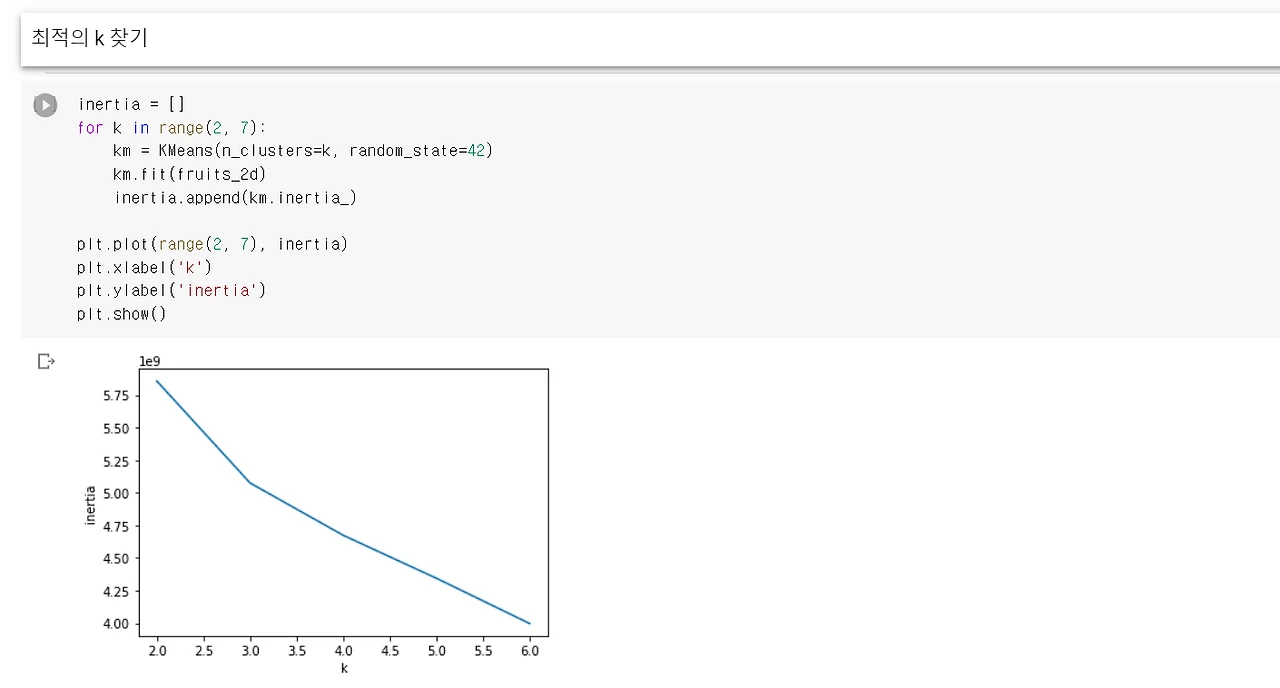Run the inertia code cell
Image resolution: width=1280 pixels, height=688 pixels.
(x=45, y=105)
